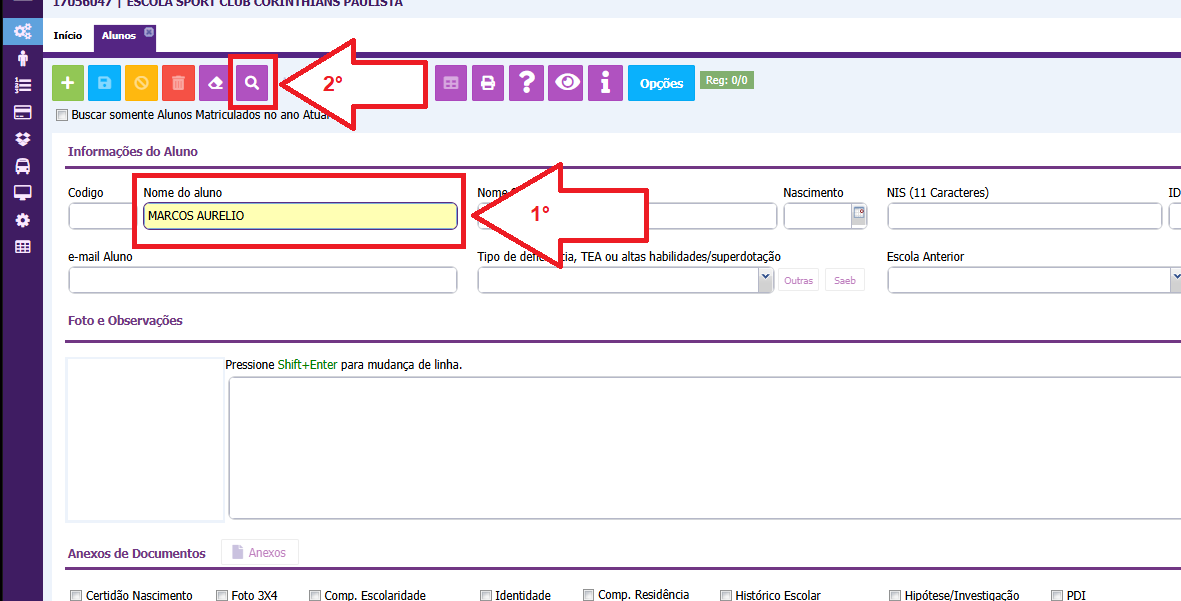Switch to the 'Início' tab
Image resolution: width=1181 pixels, height=601 pixels.
click(68, 36)
